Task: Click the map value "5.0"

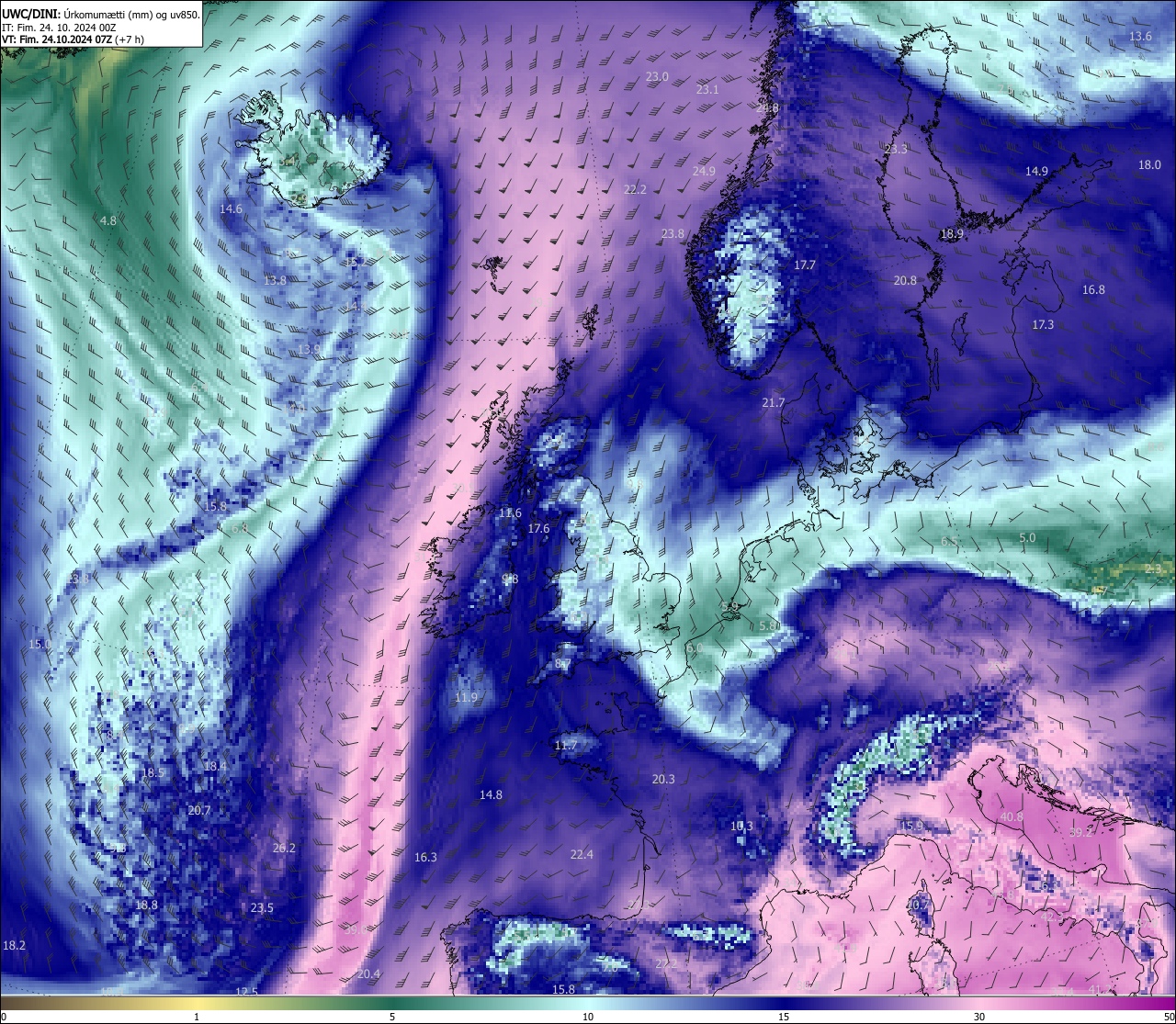Action: tap(1027, 538)
